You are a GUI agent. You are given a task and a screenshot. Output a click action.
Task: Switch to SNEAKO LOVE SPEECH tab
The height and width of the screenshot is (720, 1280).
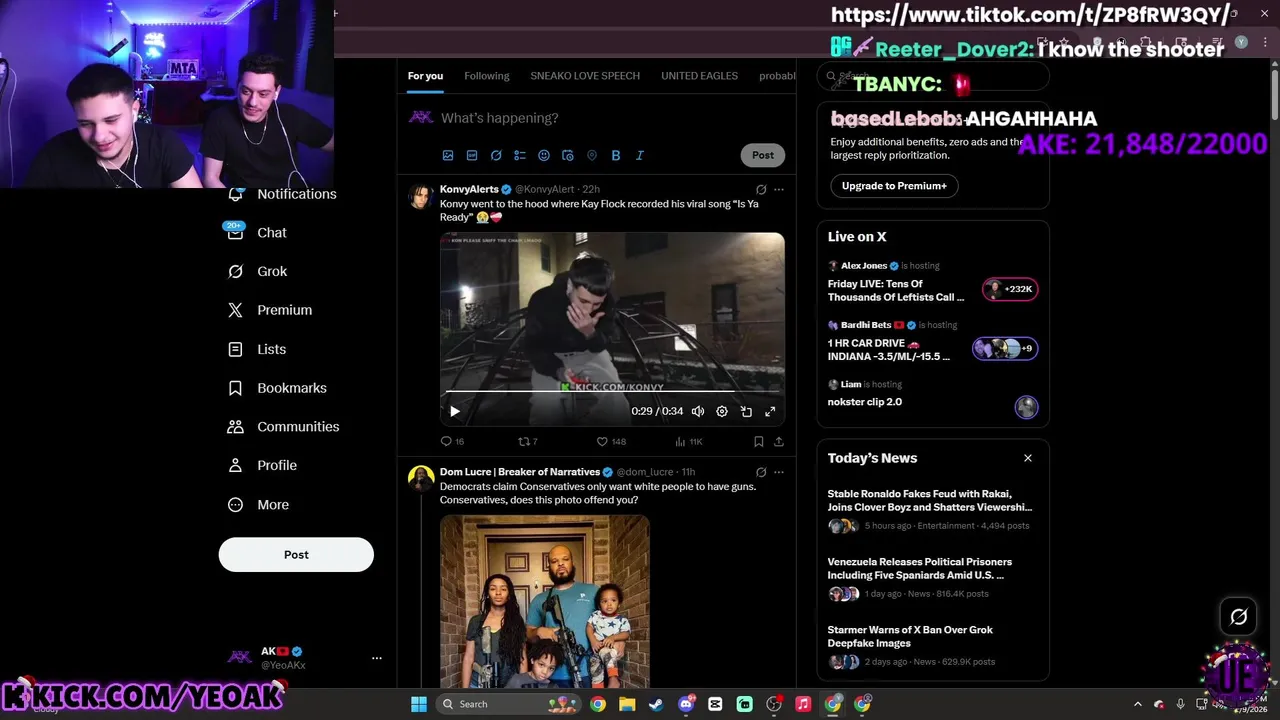[585, 76]
